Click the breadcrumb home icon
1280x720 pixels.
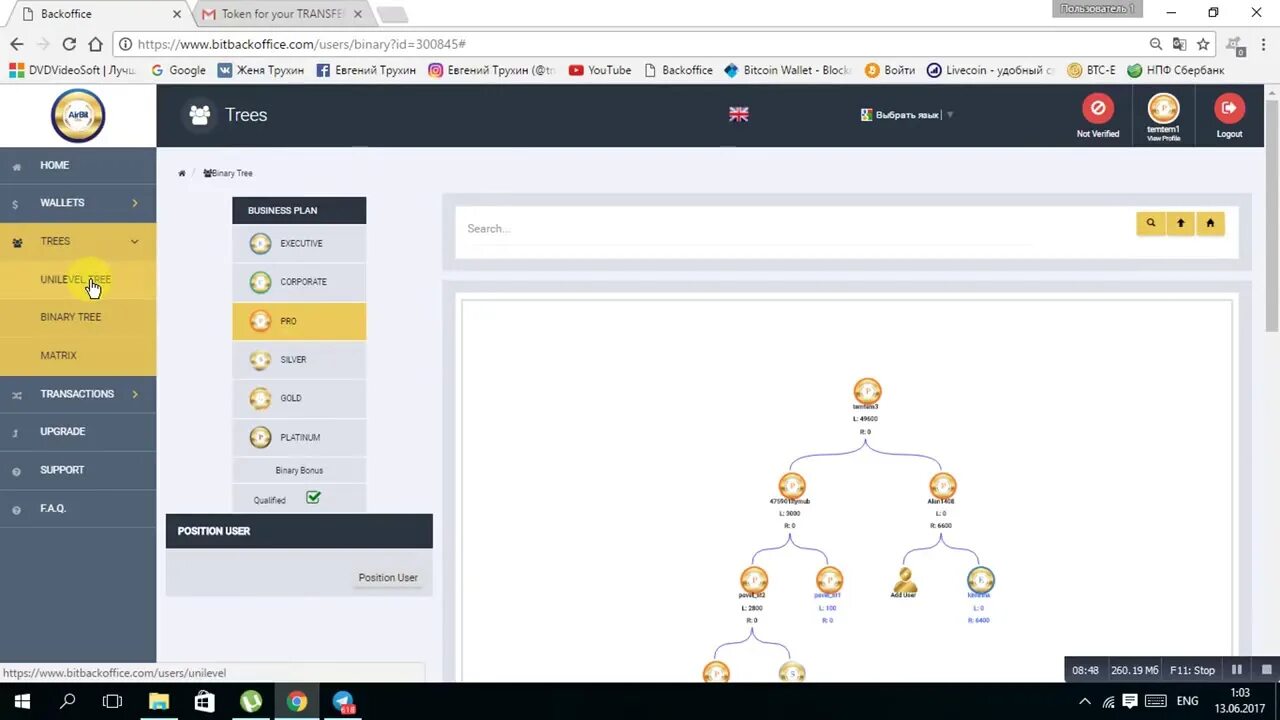click(x=182, y=173)
